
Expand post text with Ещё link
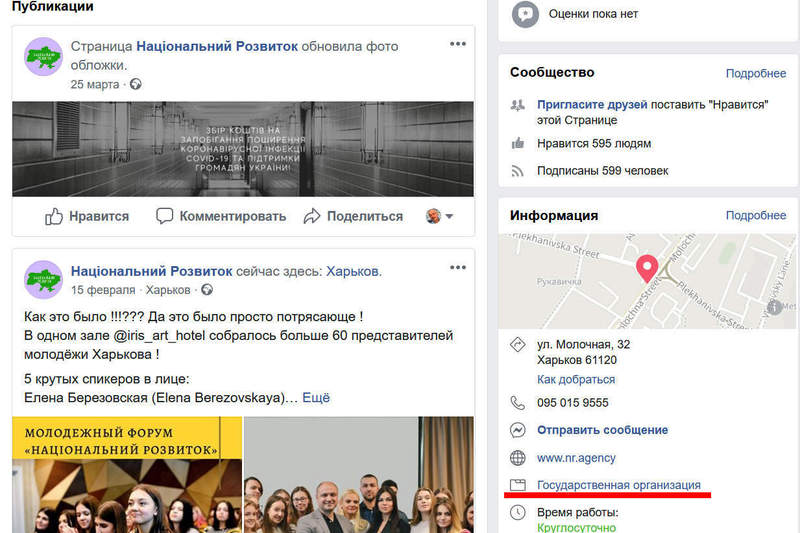coord(316,397)
